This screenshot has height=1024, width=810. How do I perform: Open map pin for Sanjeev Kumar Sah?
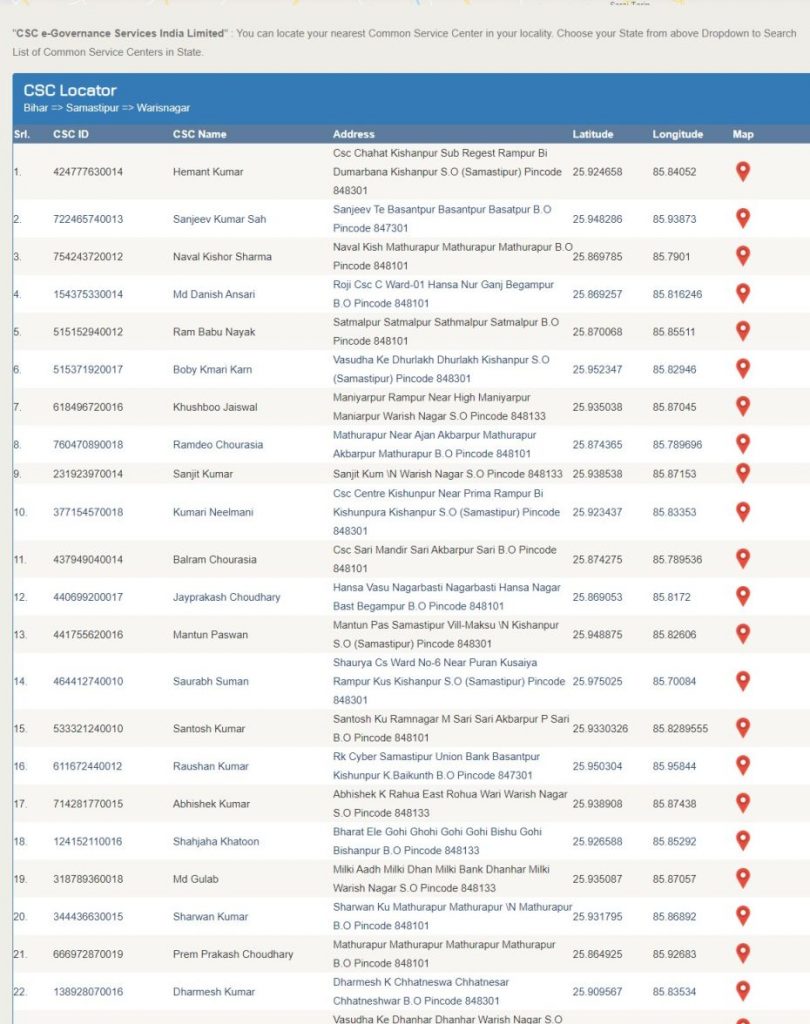pos(743,218)
